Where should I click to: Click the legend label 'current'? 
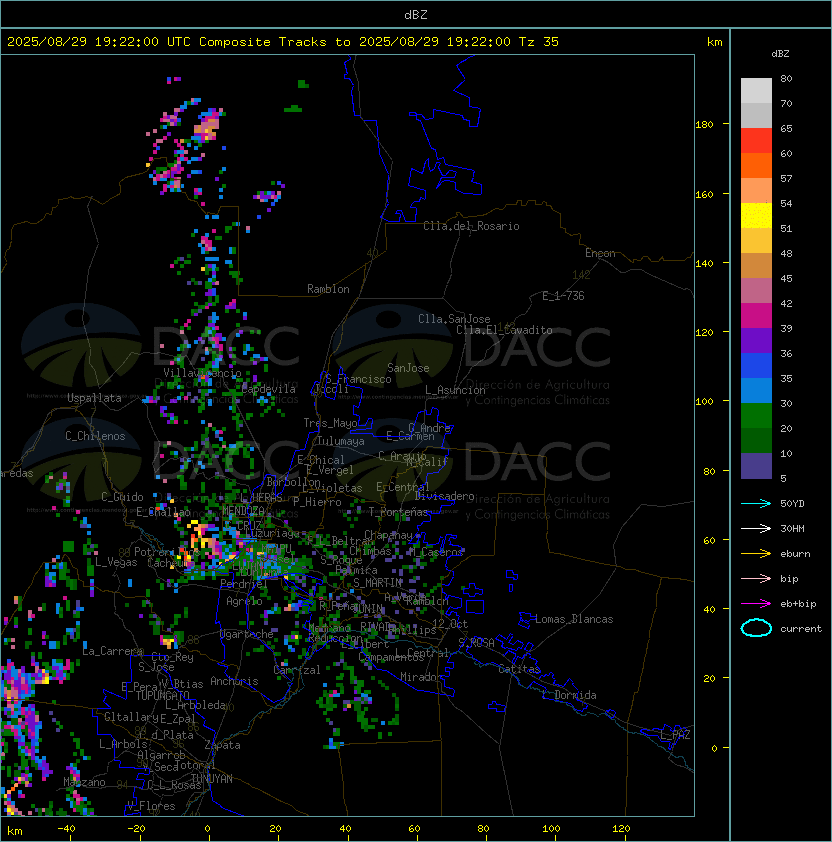pyautogui.click(x=801, y=629)
